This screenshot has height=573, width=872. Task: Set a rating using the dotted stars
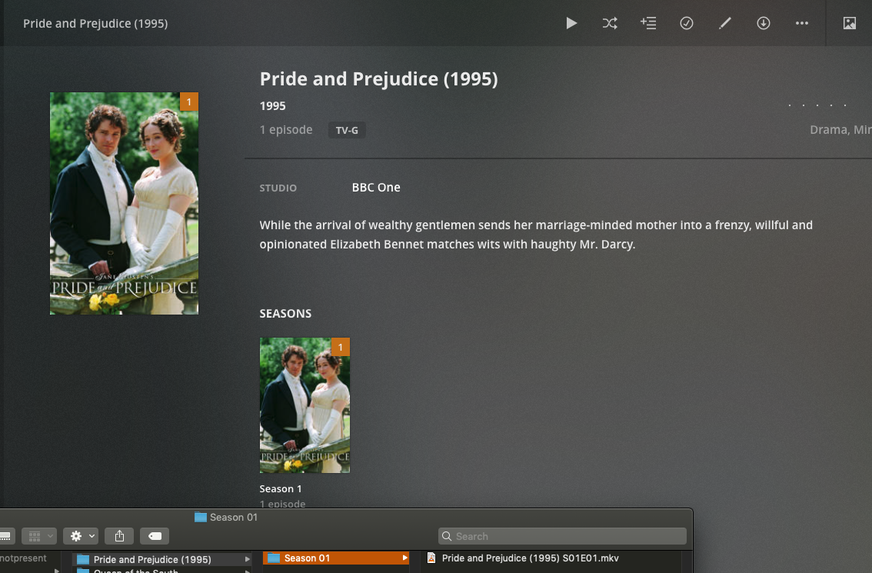coord(817,105)
